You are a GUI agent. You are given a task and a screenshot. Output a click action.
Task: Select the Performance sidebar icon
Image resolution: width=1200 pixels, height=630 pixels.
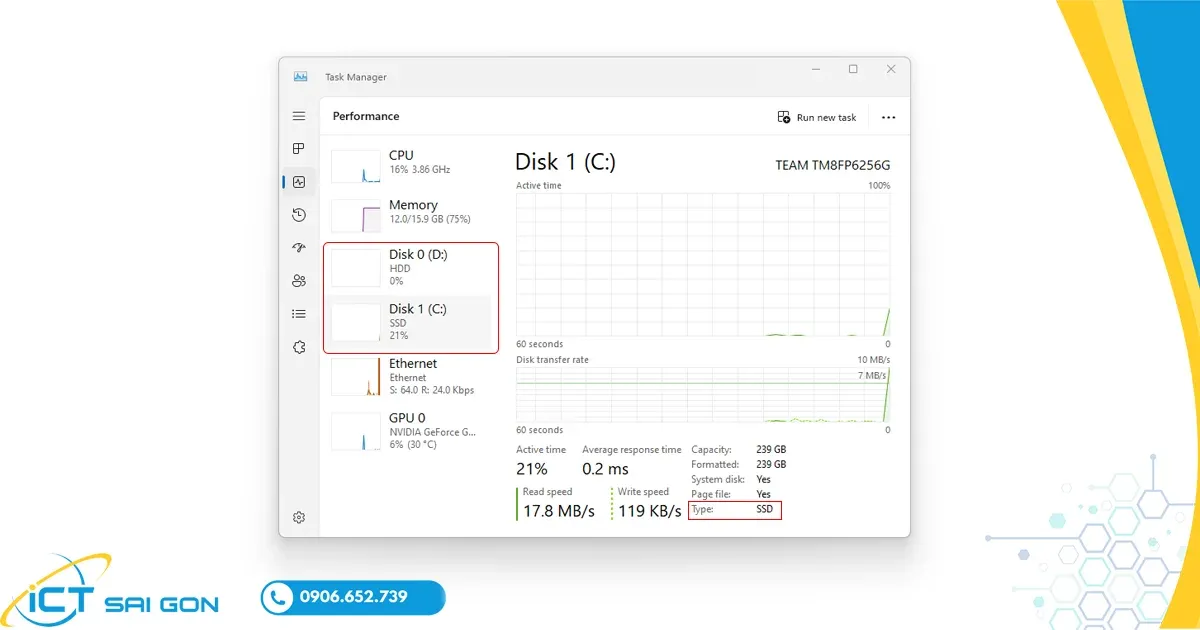tap(298, 181)
